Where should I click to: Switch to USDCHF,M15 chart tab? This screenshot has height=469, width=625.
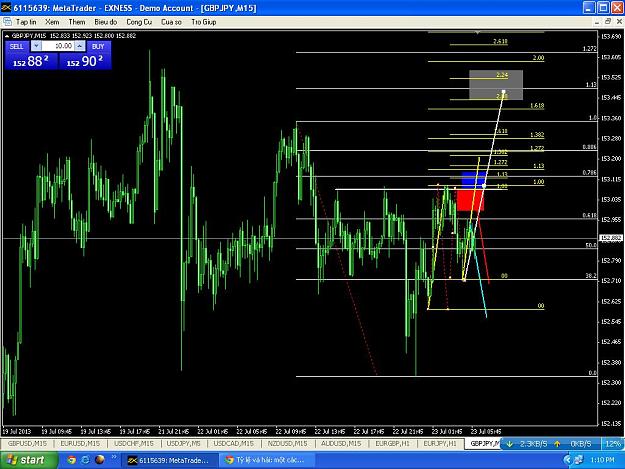[x=134, y=443]
